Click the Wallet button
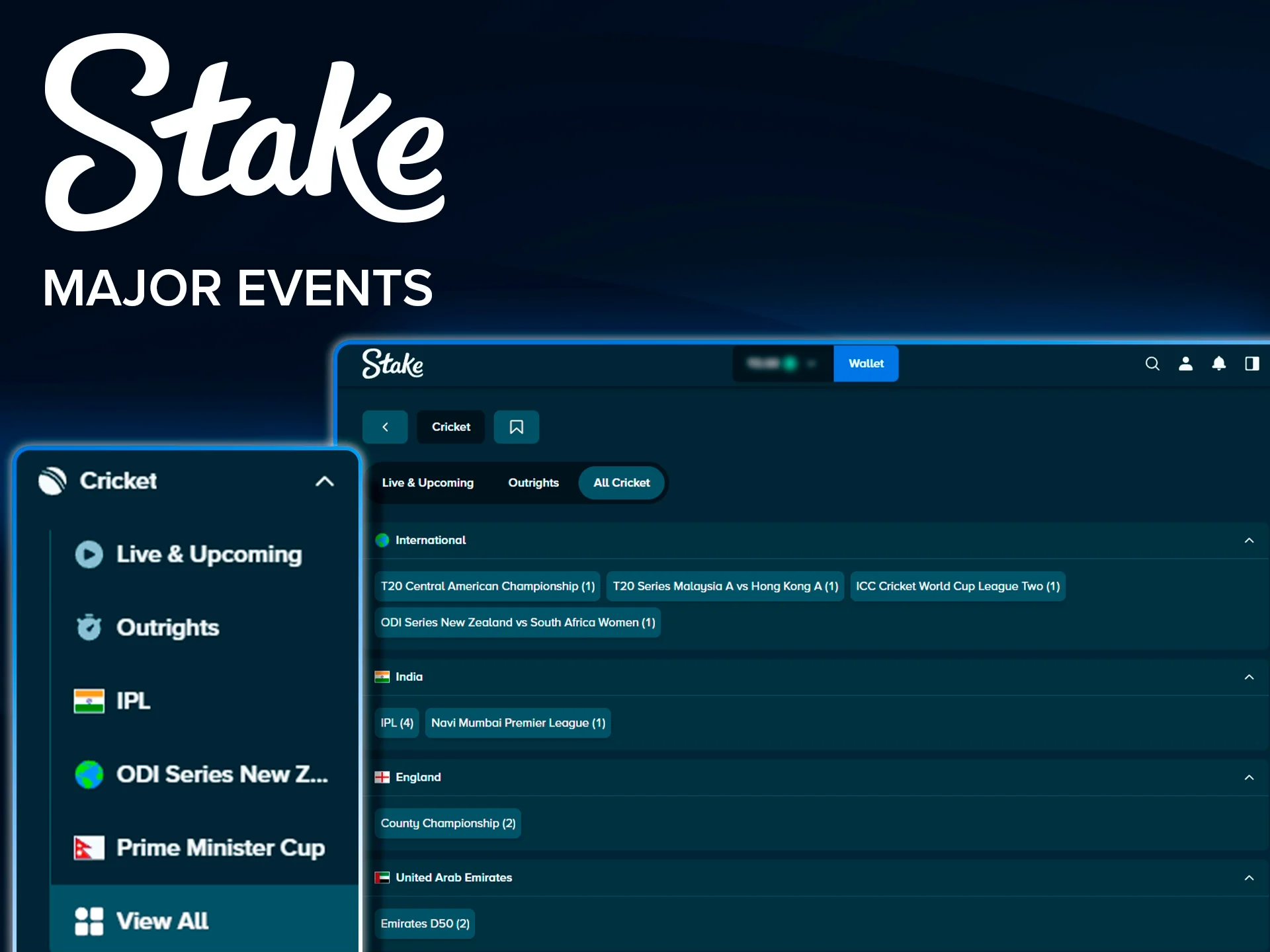The height and width of the screenshot is (952, 1270). (x=866, y=364)
